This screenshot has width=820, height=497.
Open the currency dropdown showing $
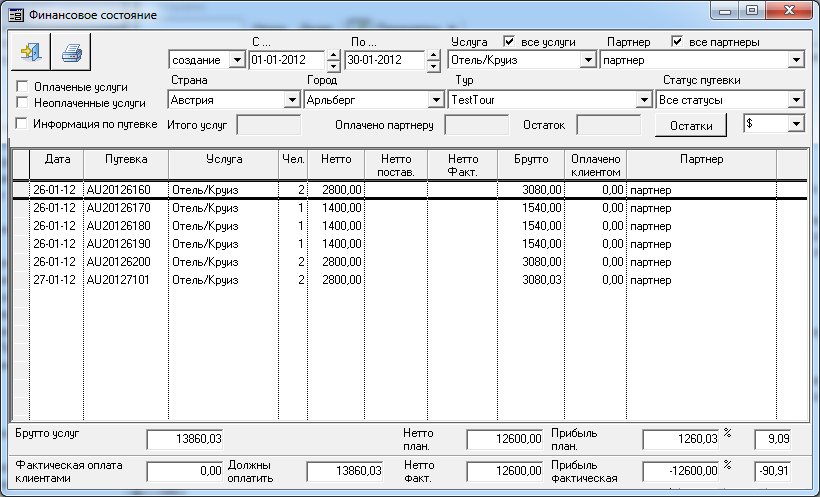[796, 123]
